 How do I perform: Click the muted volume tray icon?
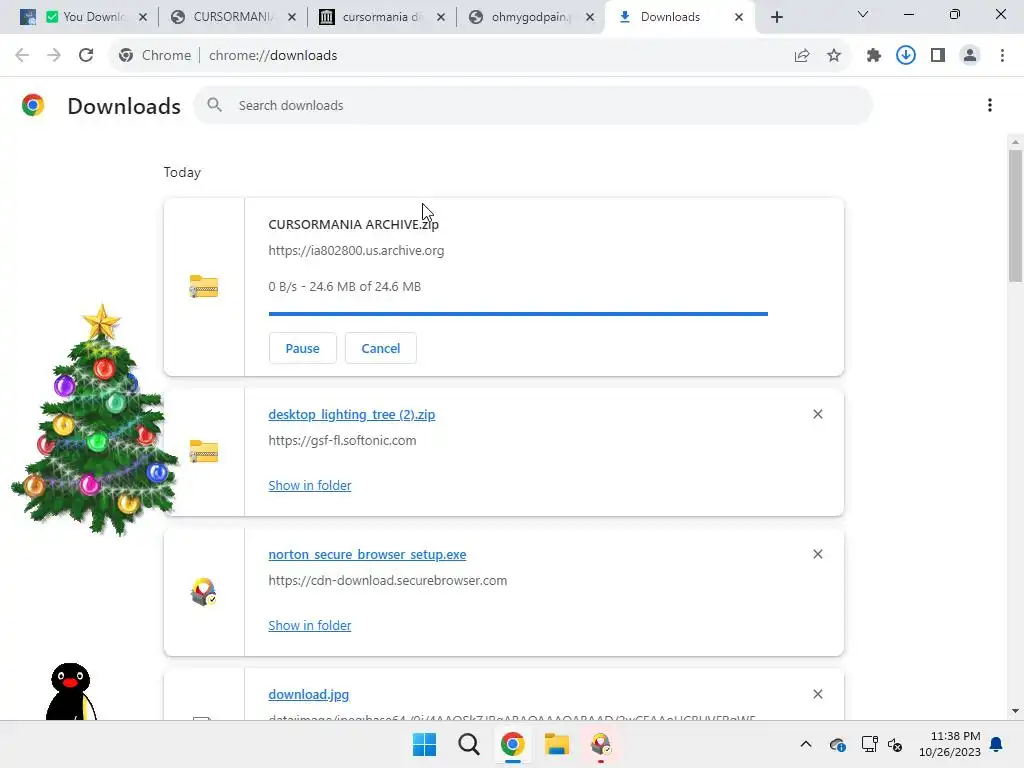tap(895, 744)
